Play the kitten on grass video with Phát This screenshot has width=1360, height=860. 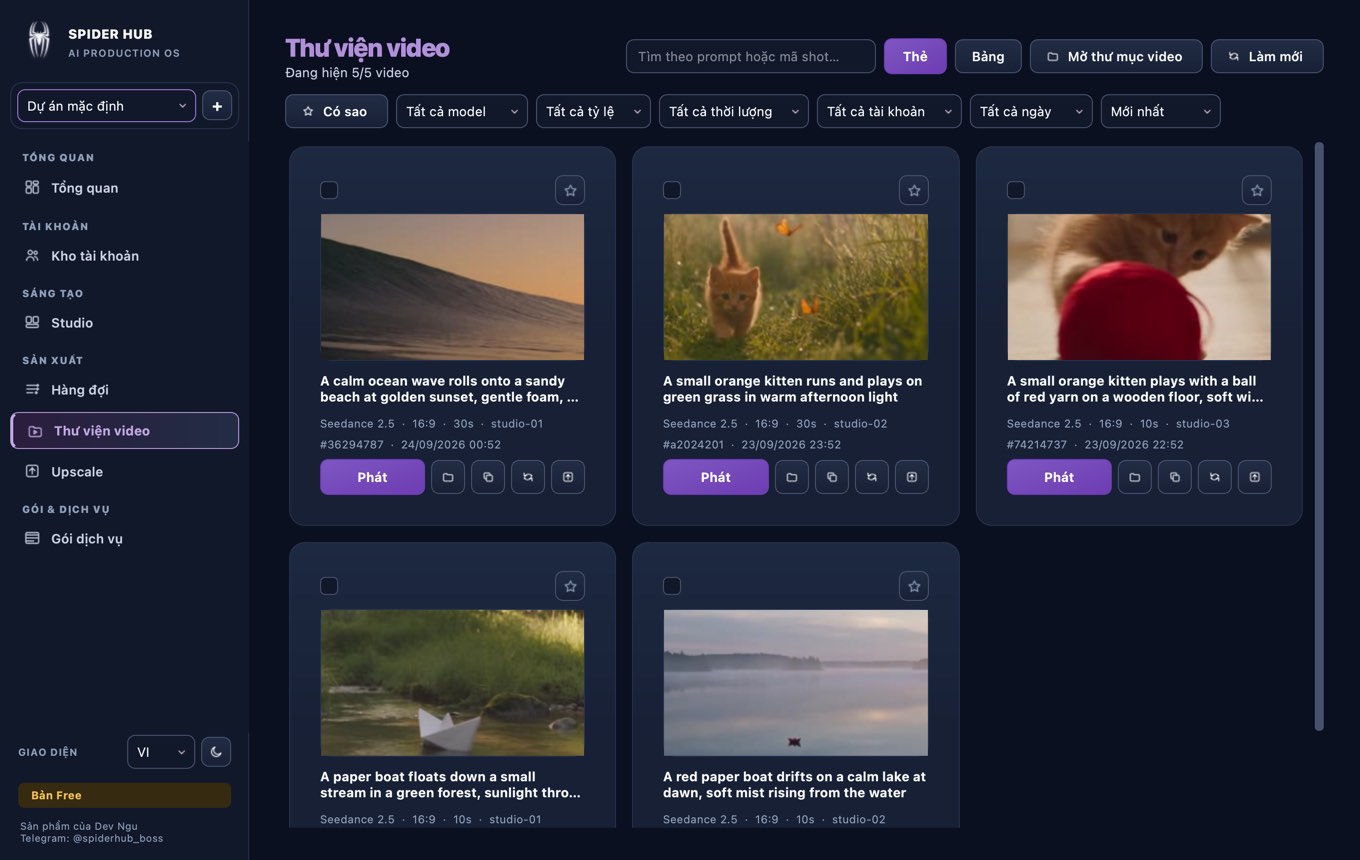[x=716, y=477]
